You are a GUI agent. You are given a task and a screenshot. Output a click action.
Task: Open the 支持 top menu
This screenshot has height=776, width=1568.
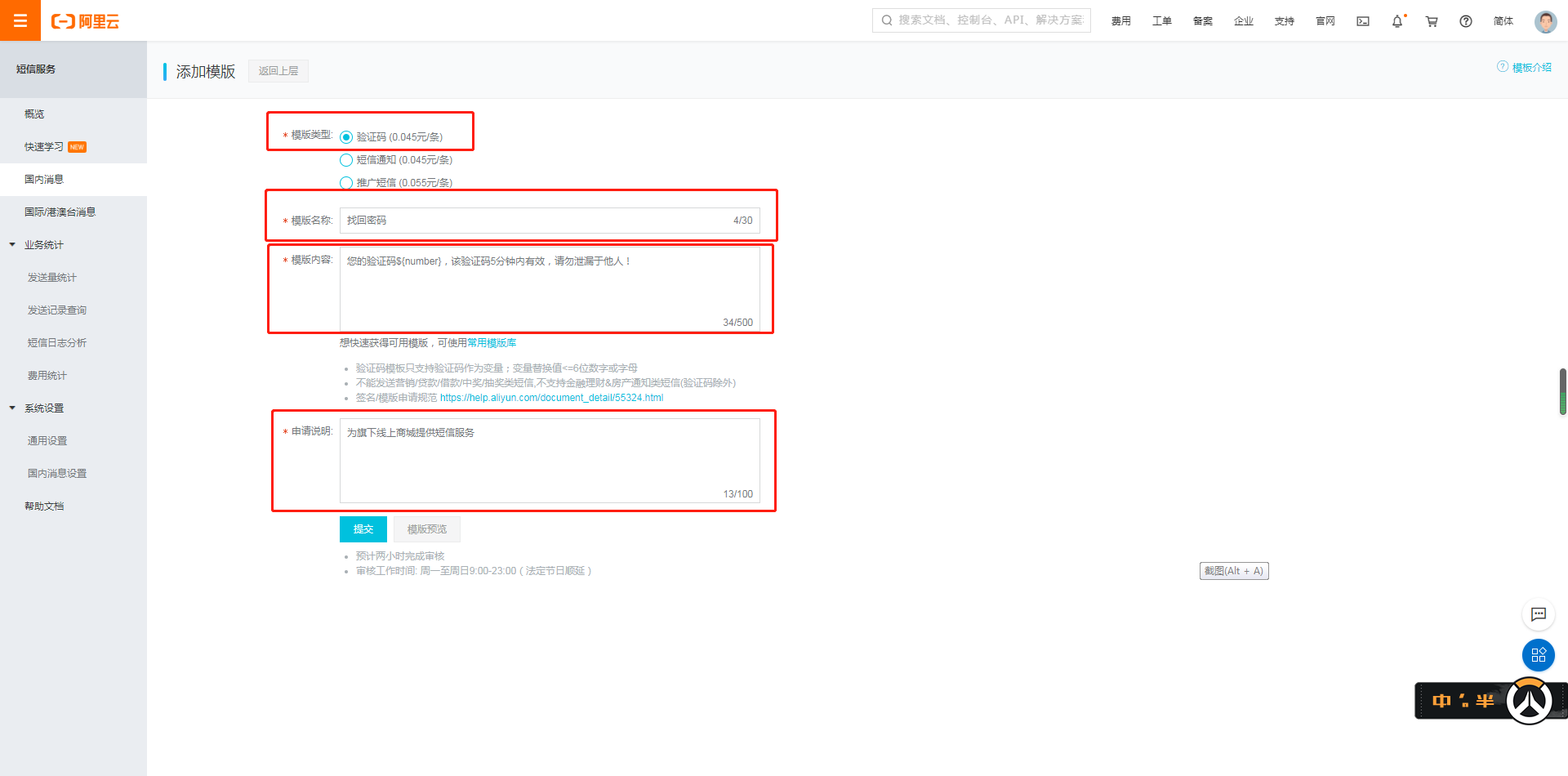tap(1285, 21)
